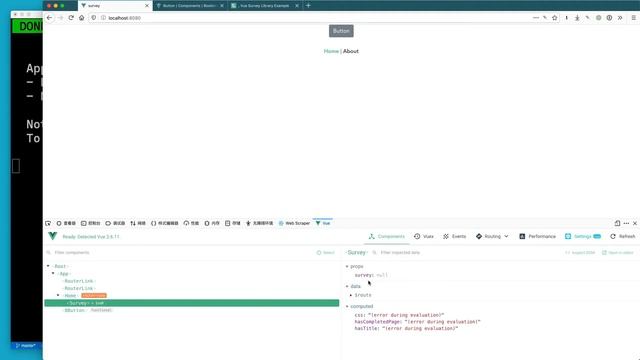Select the upper RouterLink tree row
Viewport: 640px width, 360px height.
pyautogui.click(x=192, y=281)
